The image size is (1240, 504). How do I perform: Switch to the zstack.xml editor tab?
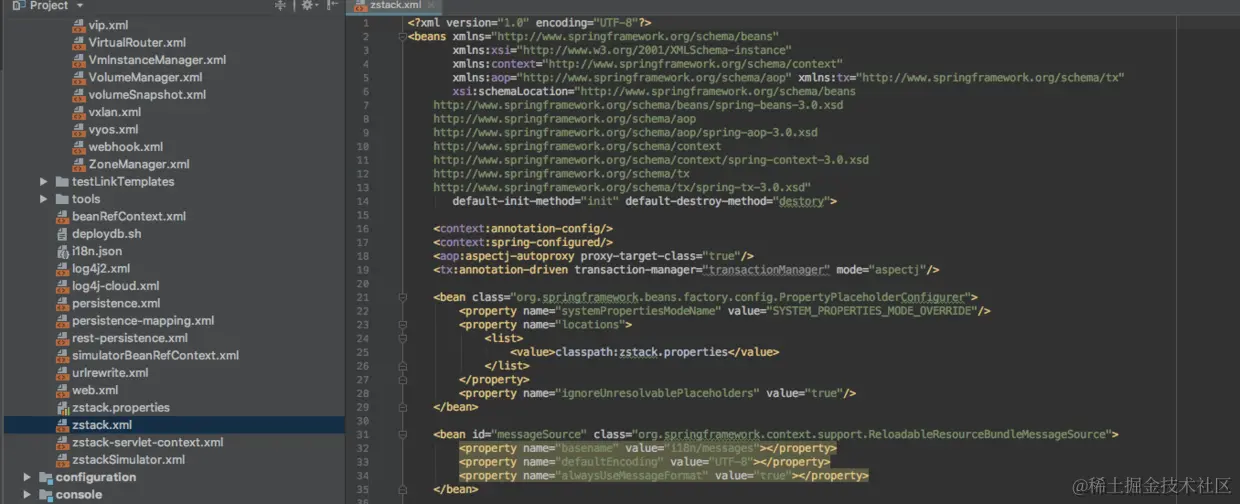tap(395, 5)
